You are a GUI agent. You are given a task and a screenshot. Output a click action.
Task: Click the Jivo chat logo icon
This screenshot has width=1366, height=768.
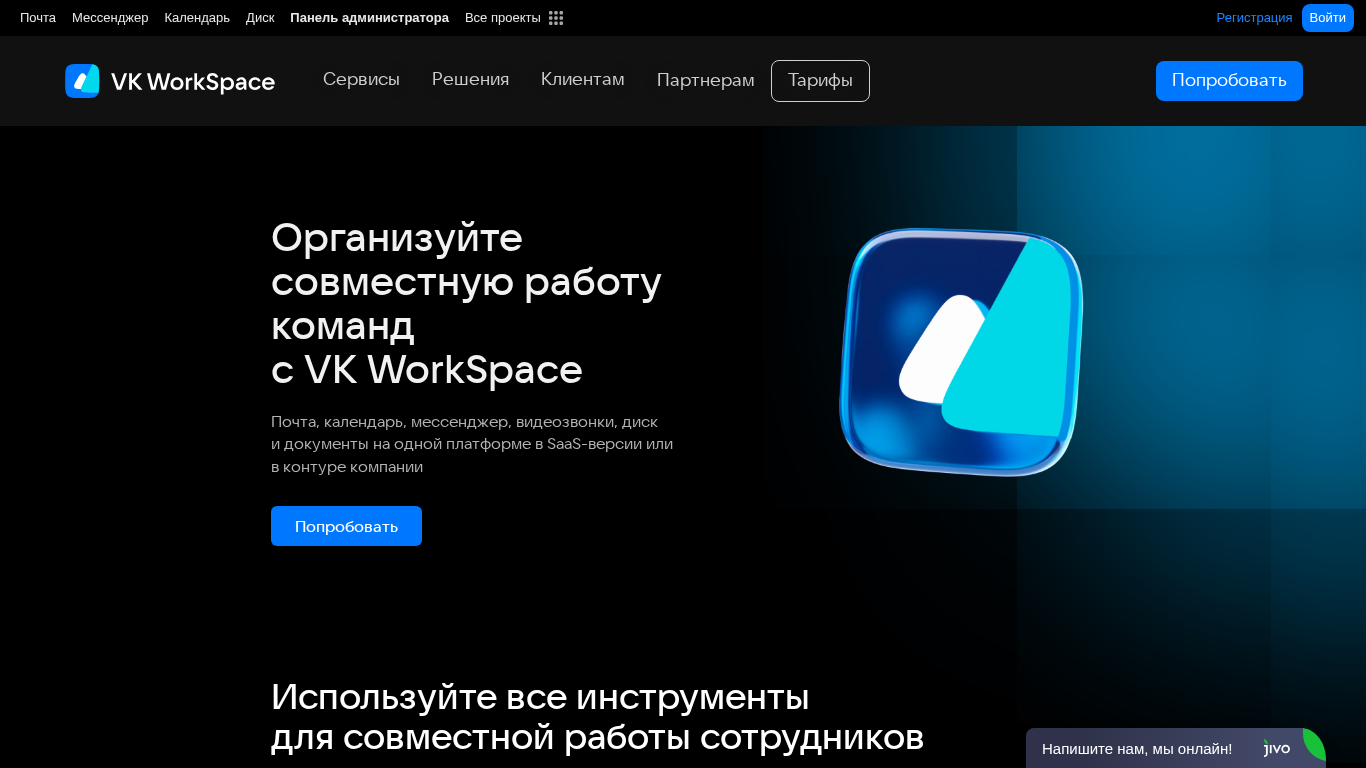tap(1277, 748)
